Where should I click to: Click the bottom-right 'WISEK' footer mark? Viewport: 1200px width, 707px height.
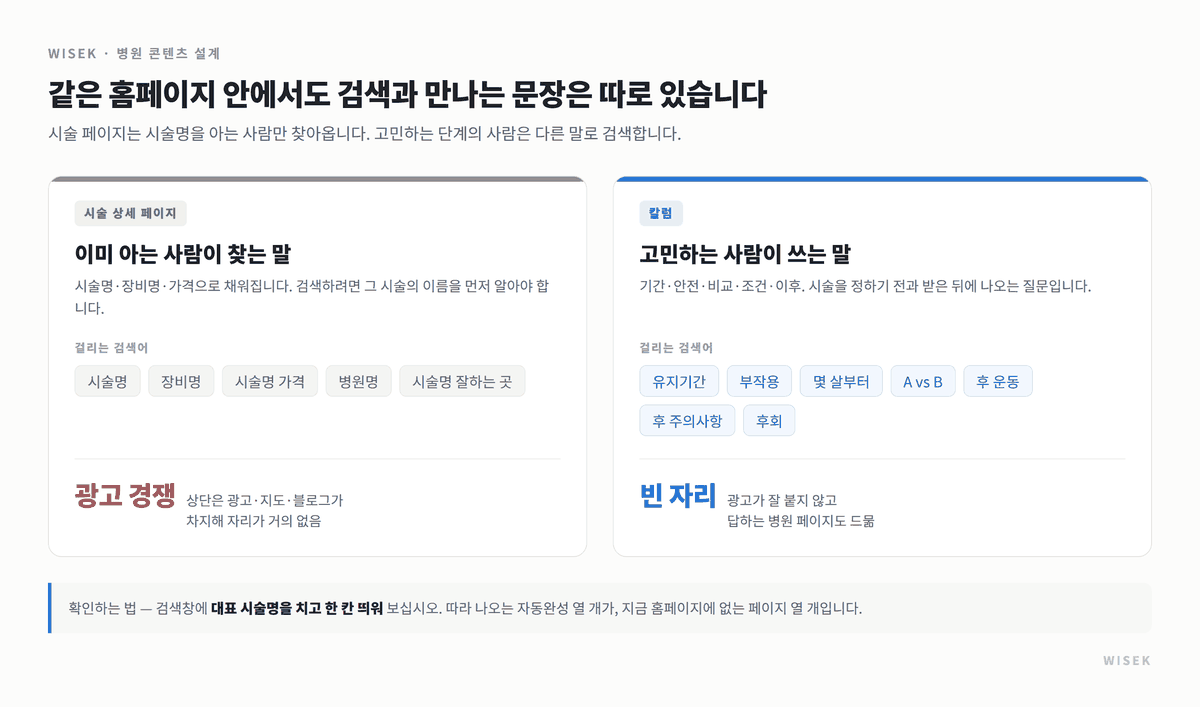1127,661
